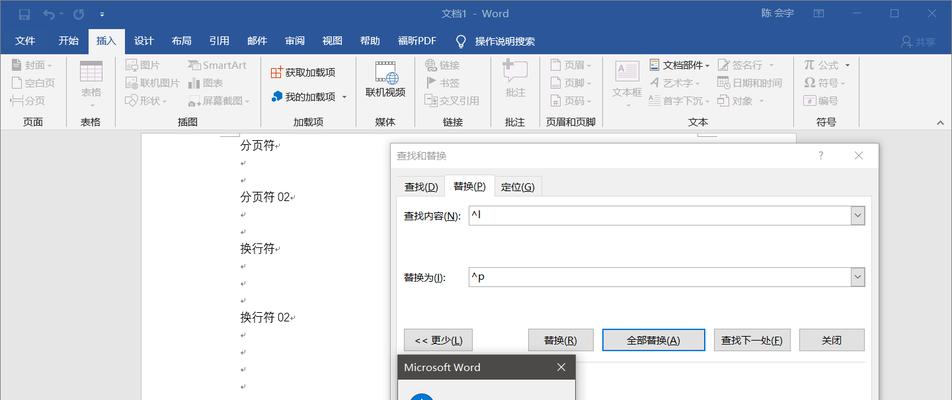952x400 pixels.
Task: Switch to the 布局 ribbon tab
Action: pyautogui.click(x=181, y=41)
